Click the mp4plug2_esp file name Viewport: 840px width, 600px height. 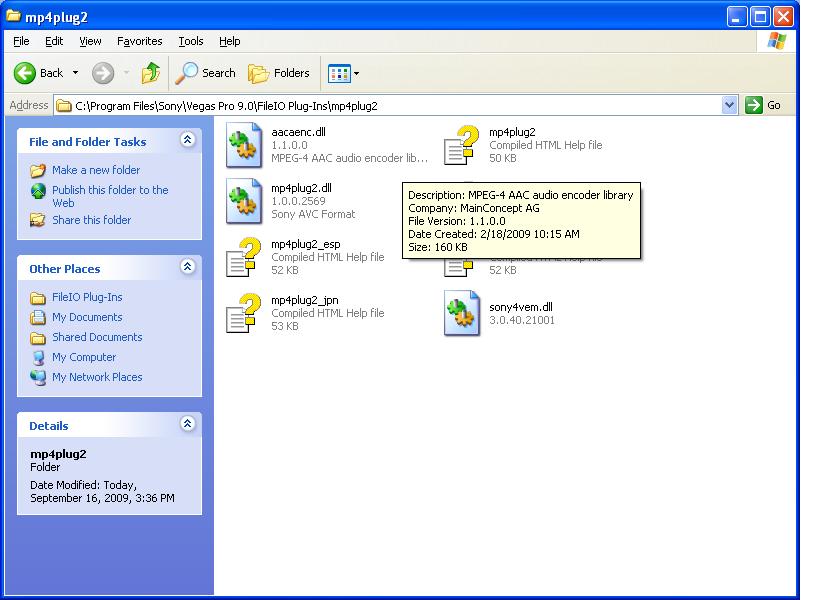click(305, 244)
